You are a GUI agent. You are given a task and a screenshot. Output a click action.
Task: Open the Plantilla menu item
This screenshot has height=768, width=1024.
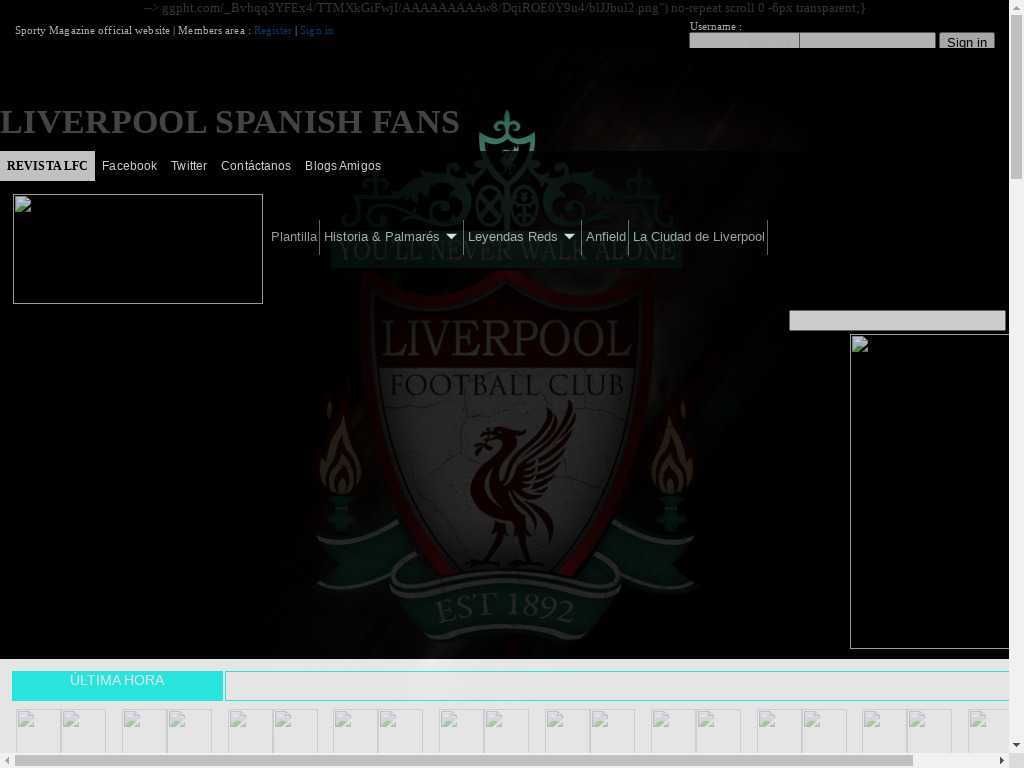pos(294,237)
